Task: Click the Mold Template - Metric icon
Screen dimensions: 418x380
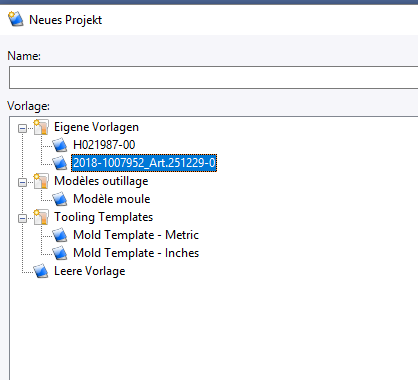Action: coord(60,235)
